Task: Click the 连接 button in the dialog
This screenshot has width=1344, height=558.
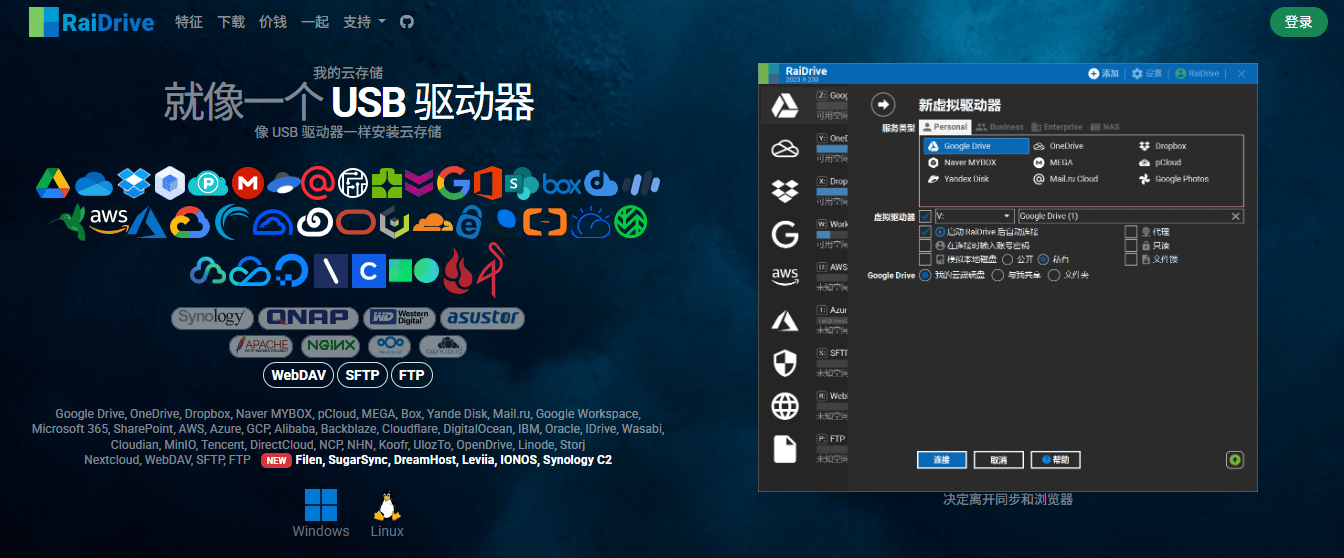Action: coord(941,460)
